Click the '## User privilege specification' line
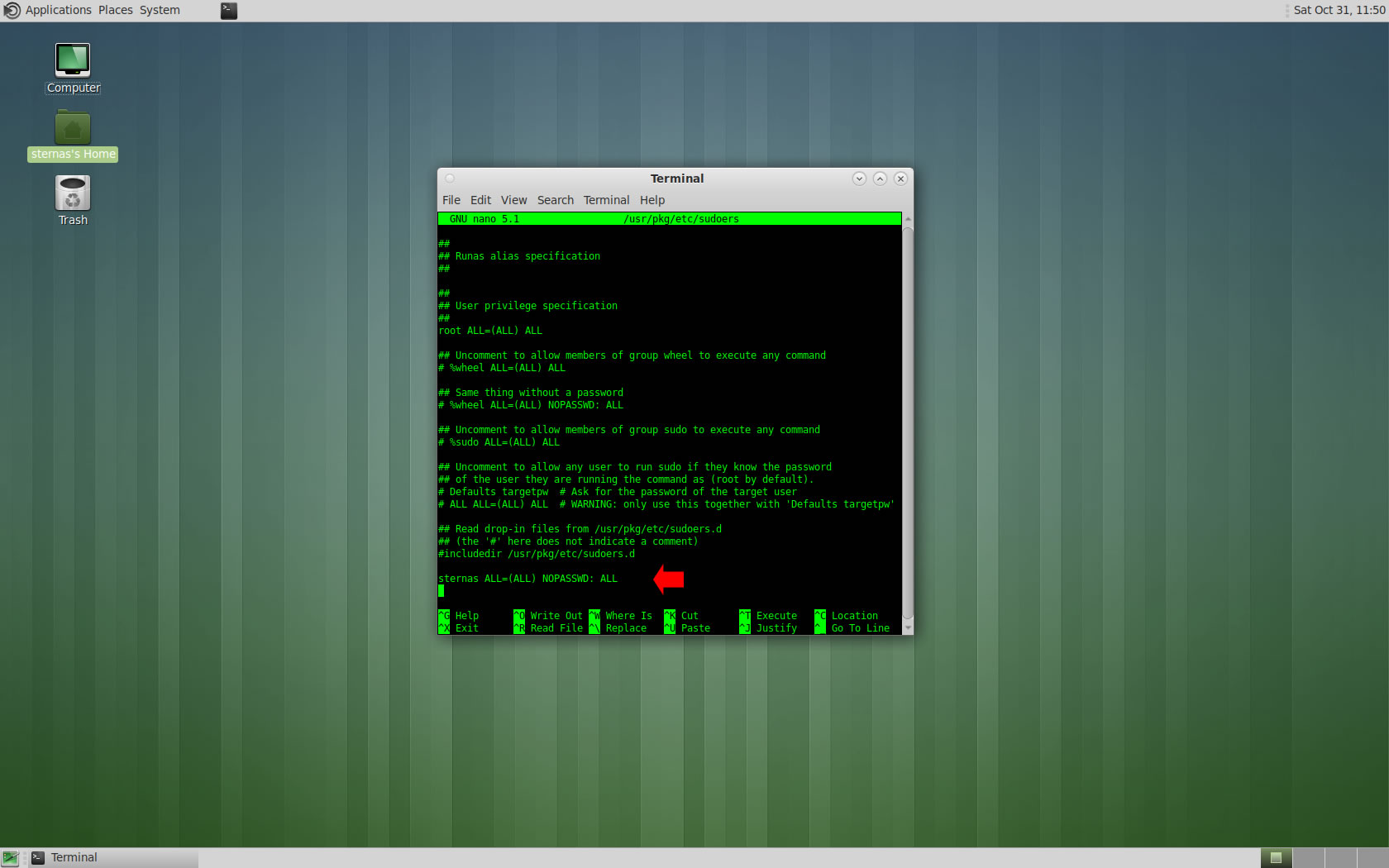Image resolution: width=1389 pixels, height=868 pixels. coord(527,306)
